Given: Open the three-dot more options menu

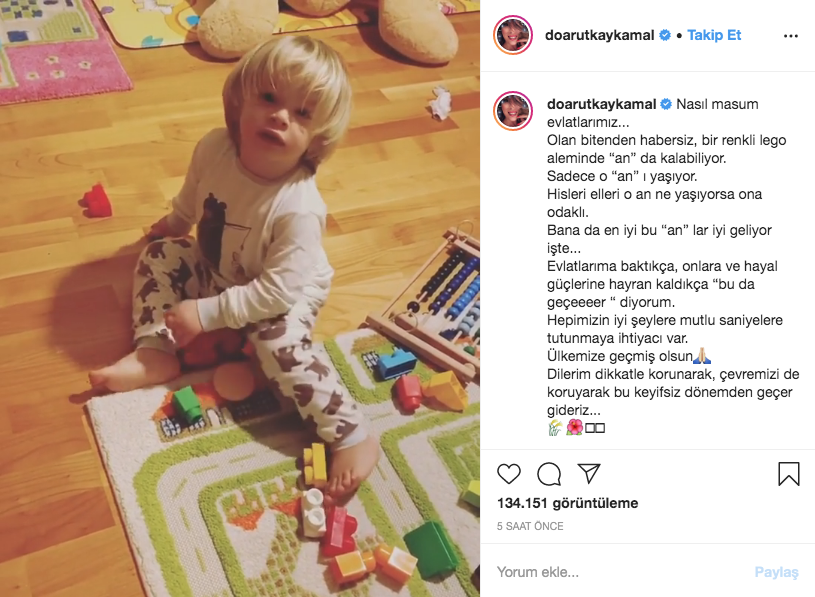Looking at the screenshot, I should 791,36.
